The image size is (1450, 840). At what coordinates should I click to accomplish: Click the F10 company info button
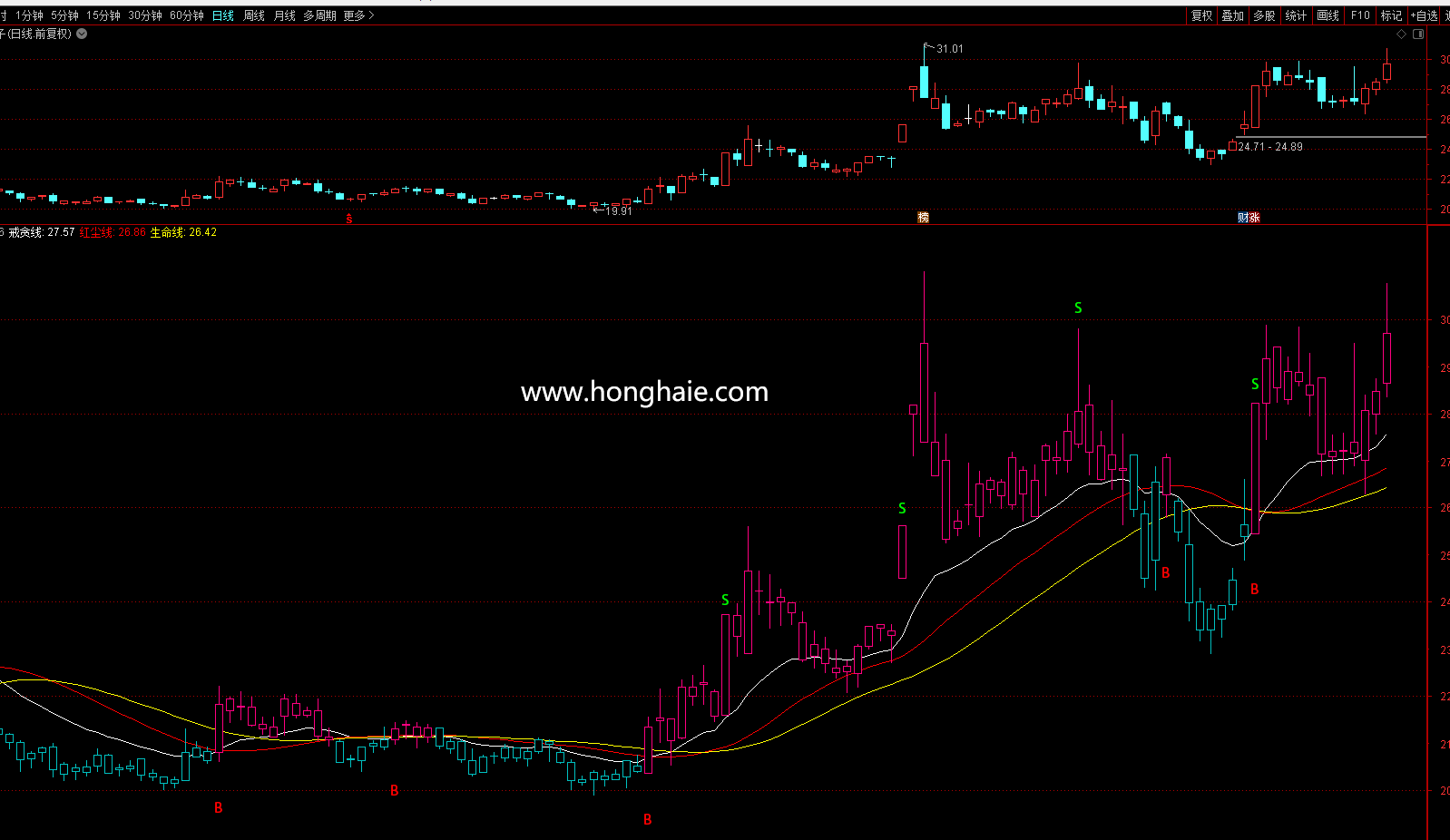[x=1360, y=15]
